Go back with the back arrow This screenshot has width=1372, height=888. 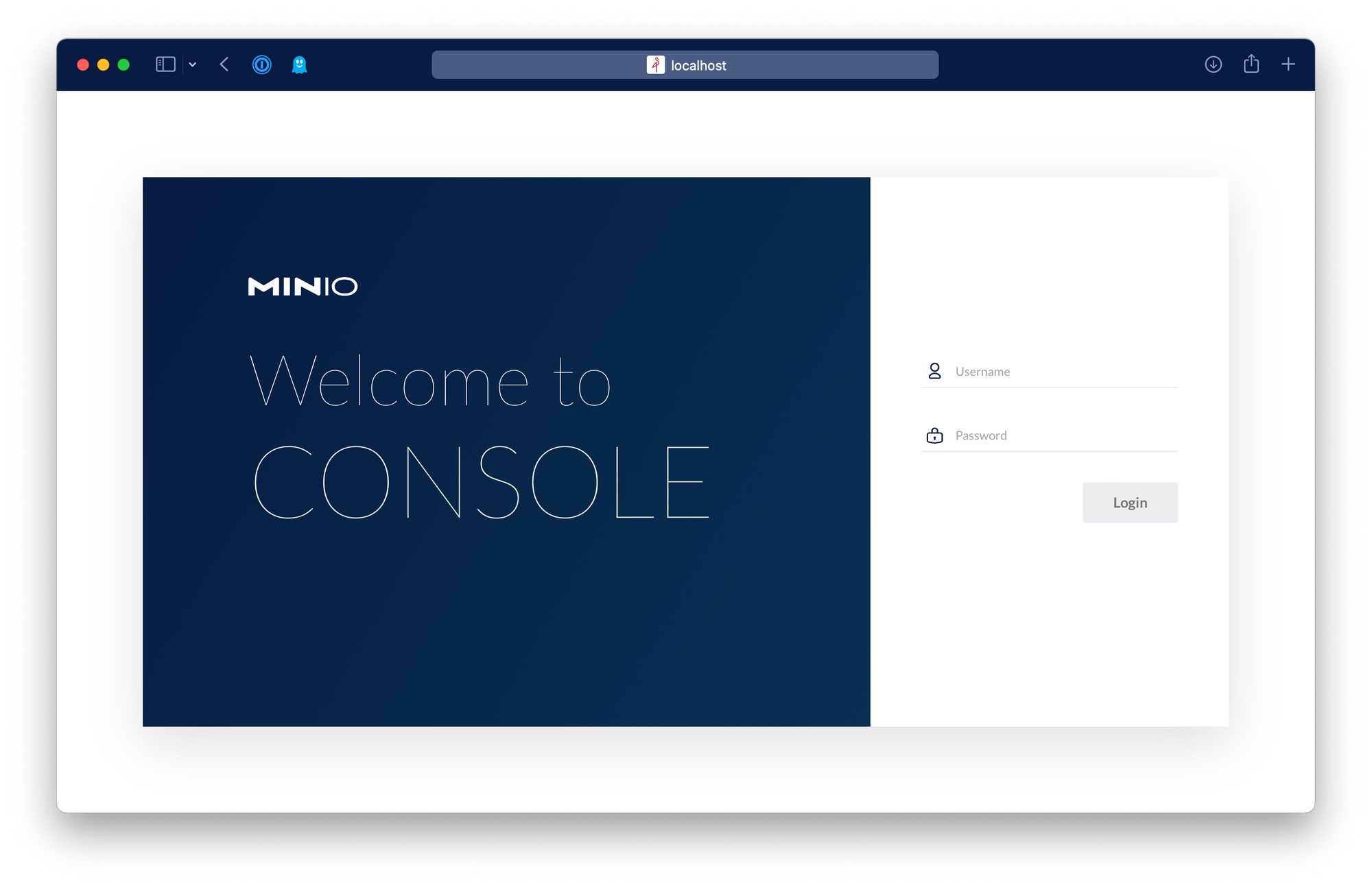click(224, 64)
